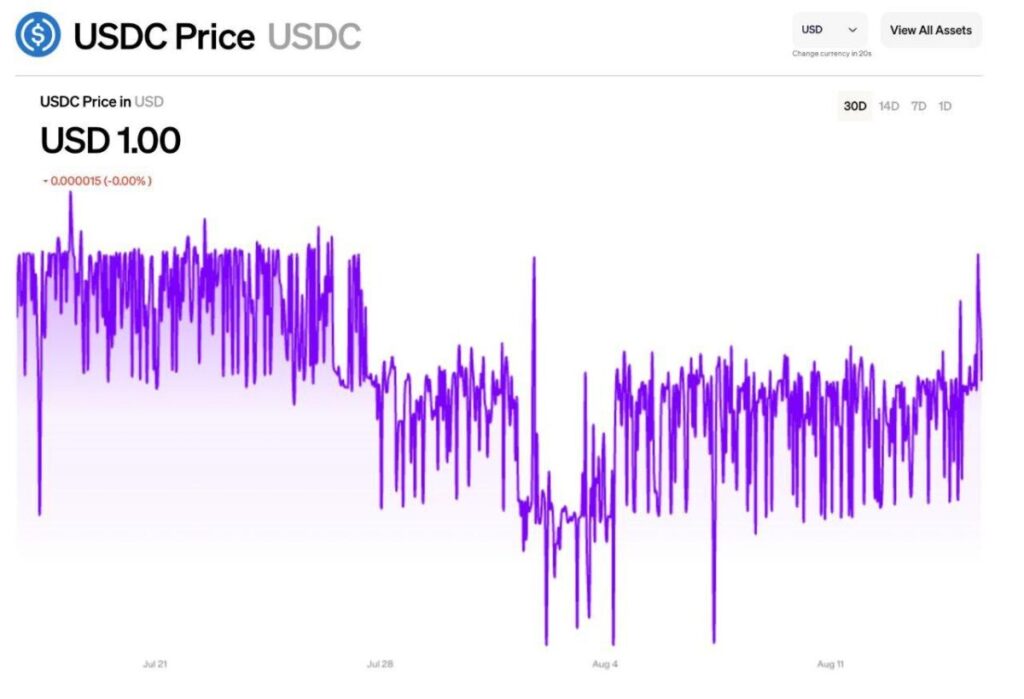This screenshot has width=1024, height=699.
Task: Click the red price change percentage
Action: click(97, 181)
